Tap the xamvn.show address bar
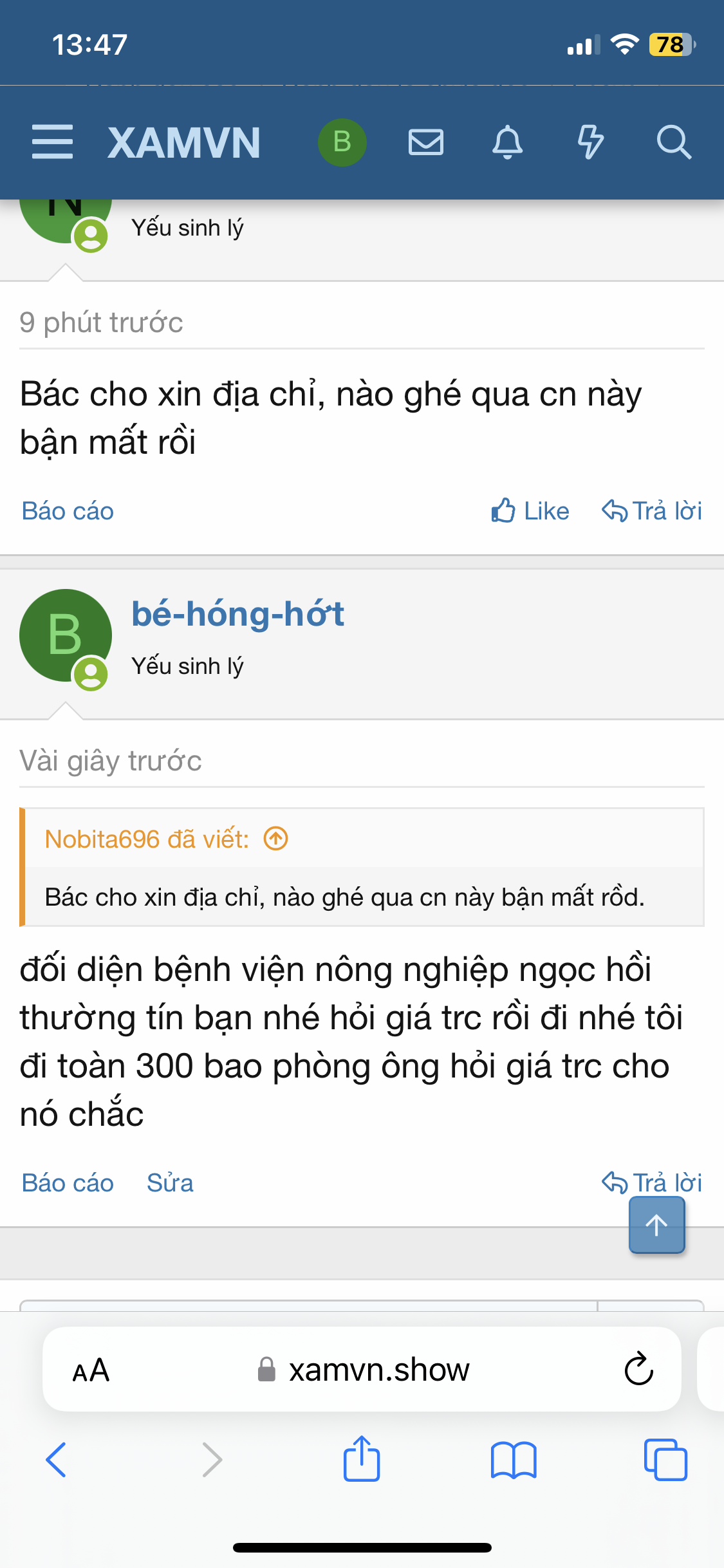 click(362, 1369)
